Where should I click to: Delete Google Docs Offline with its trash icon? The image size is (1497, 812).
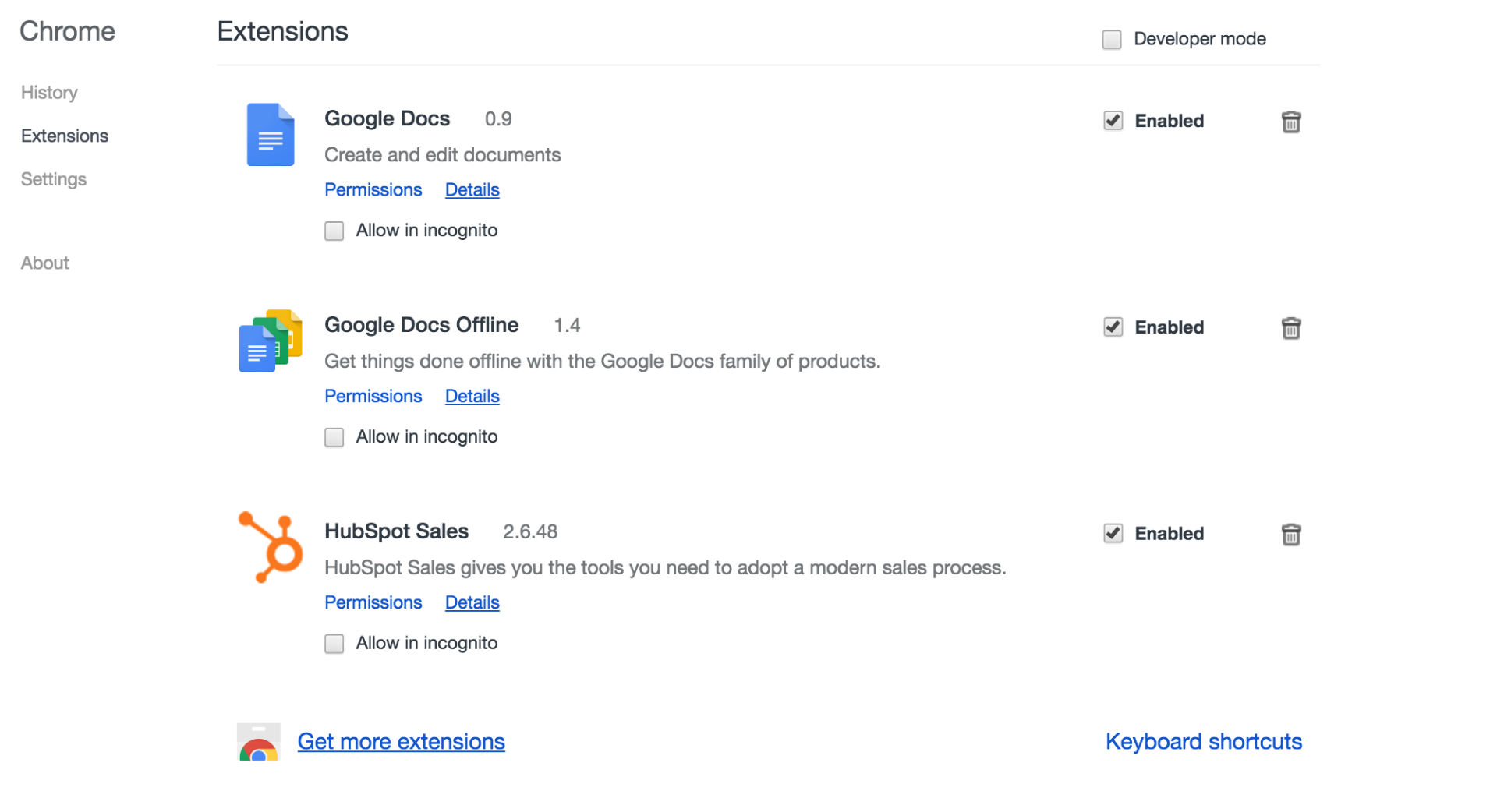tap(1290, 328)
